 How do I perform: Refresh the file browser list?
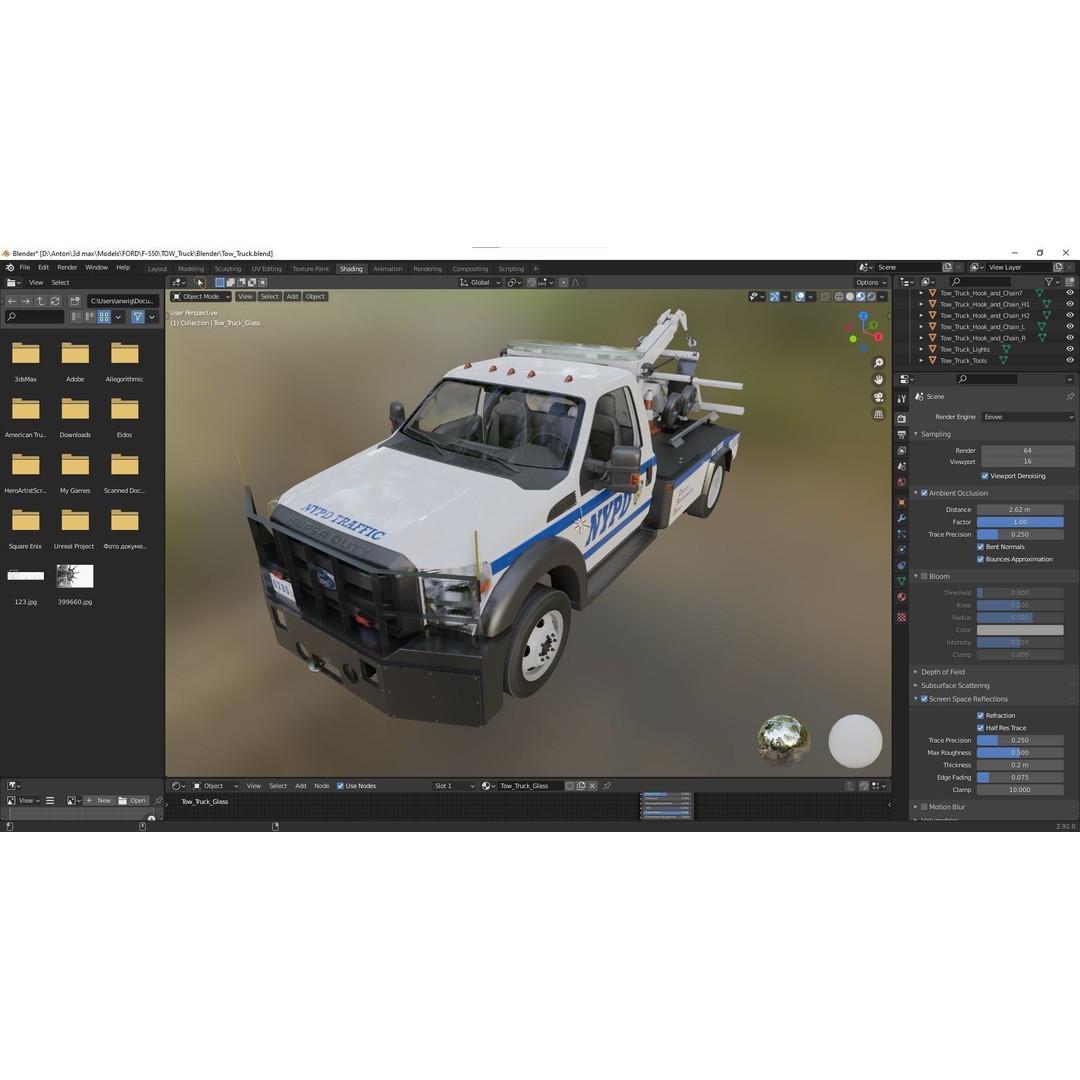(x=55, y=301)
